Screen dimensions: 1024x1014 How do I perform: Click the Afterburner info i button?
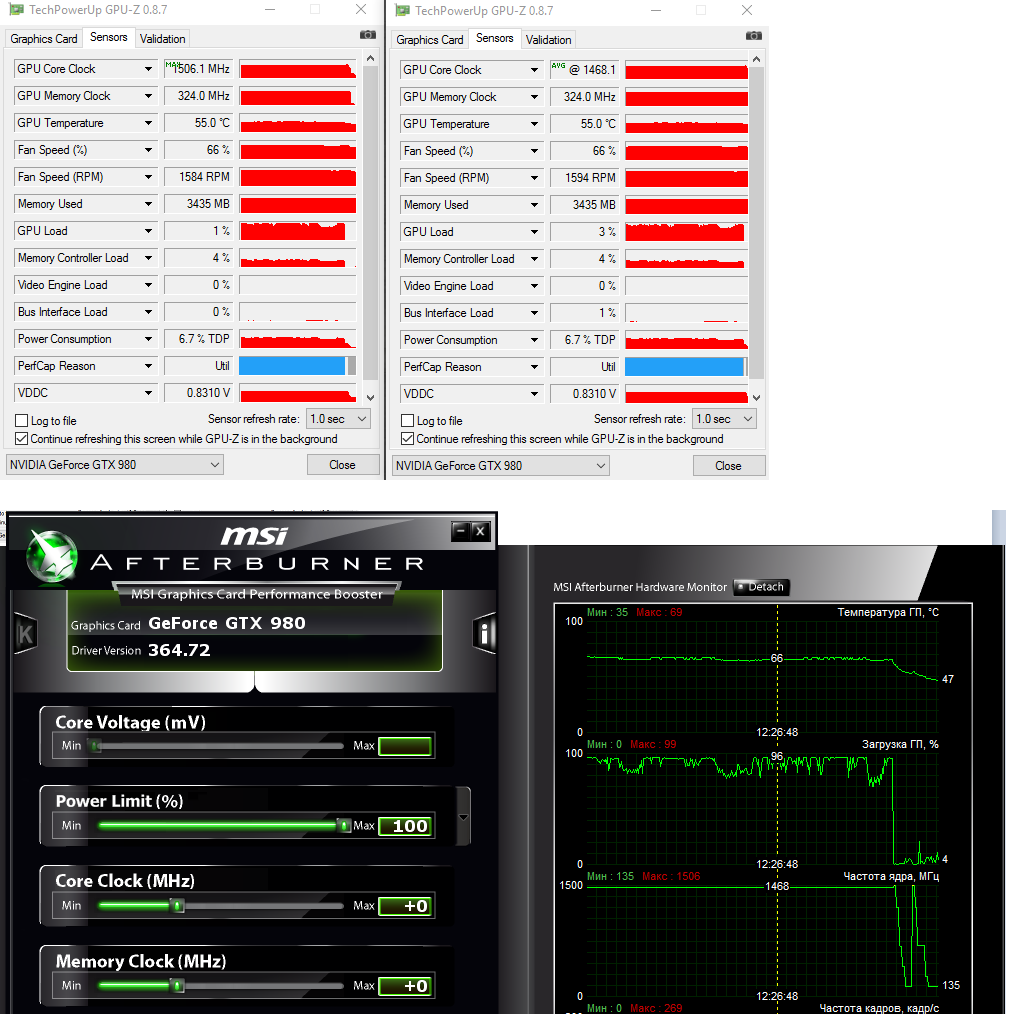point(484,633)
